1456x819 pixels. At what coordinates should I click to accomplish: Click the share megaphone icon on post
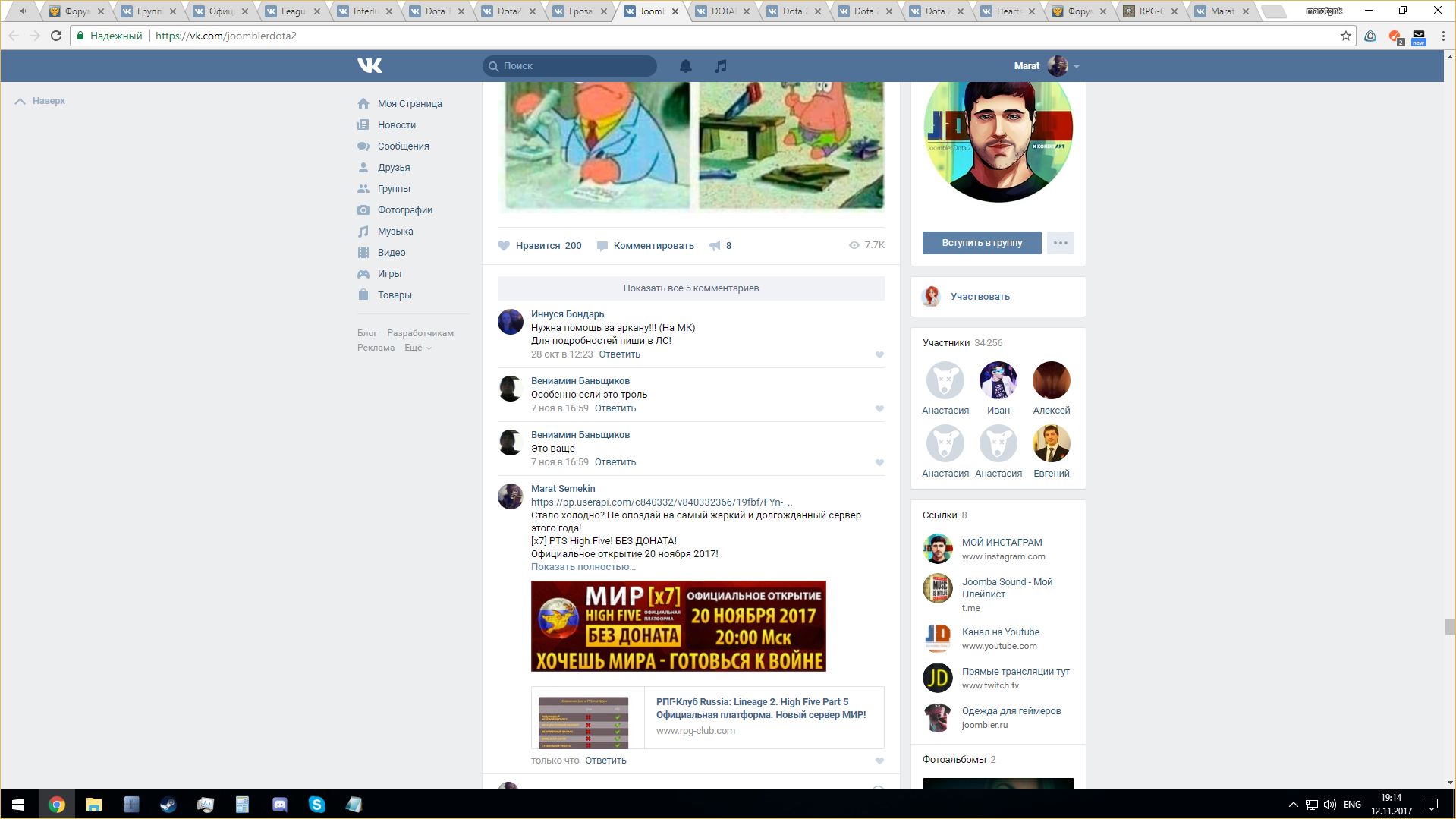tap(715, 246)
